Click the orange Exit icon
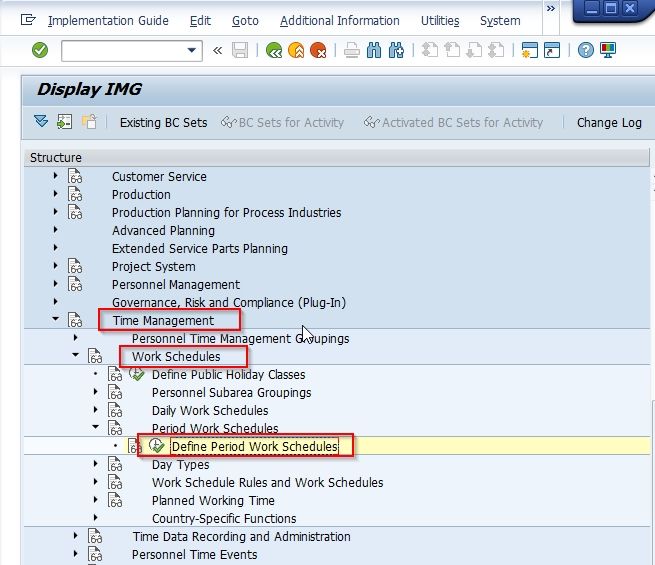Screen dimensions: 655x565 point(296,51)
